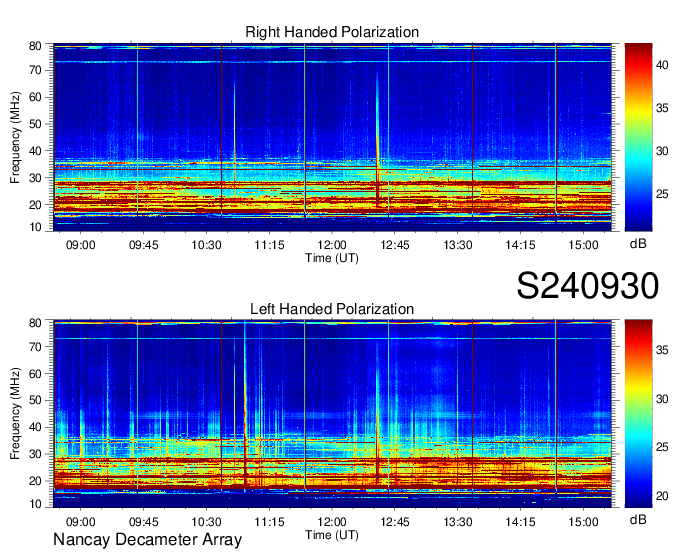Click the 30 dB label on bottom colorbar
This screenshot has height=552, width=680.
pos(662,398)
